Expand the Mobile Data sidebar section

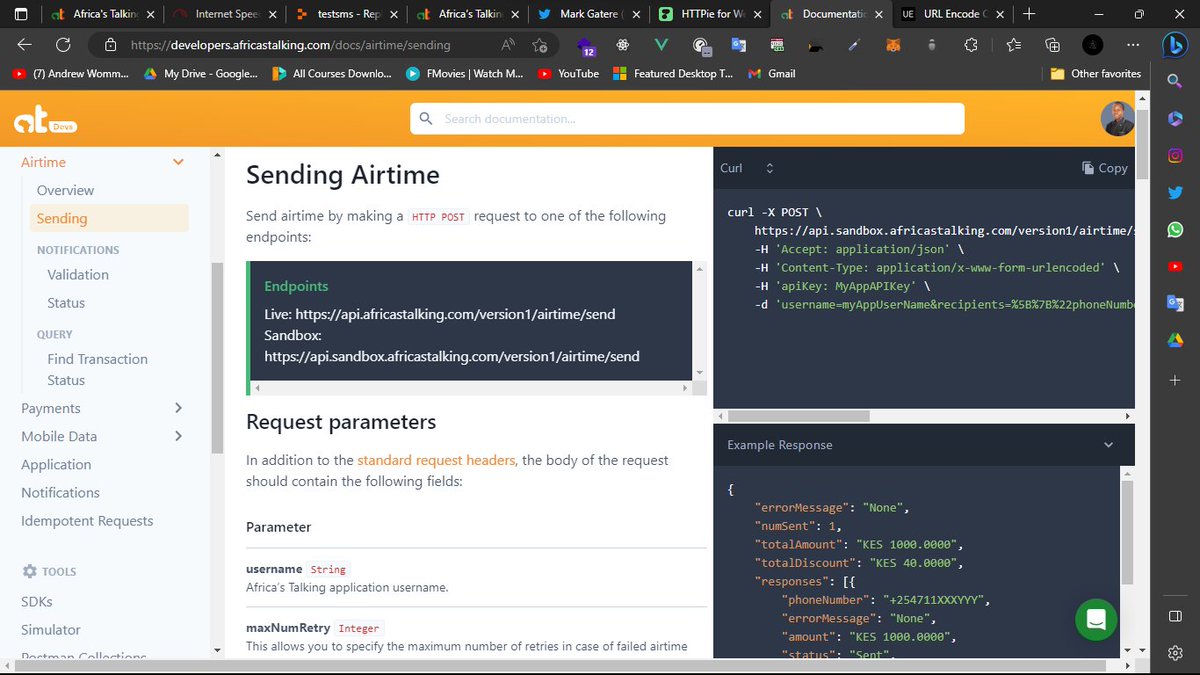tap(179, 436)
